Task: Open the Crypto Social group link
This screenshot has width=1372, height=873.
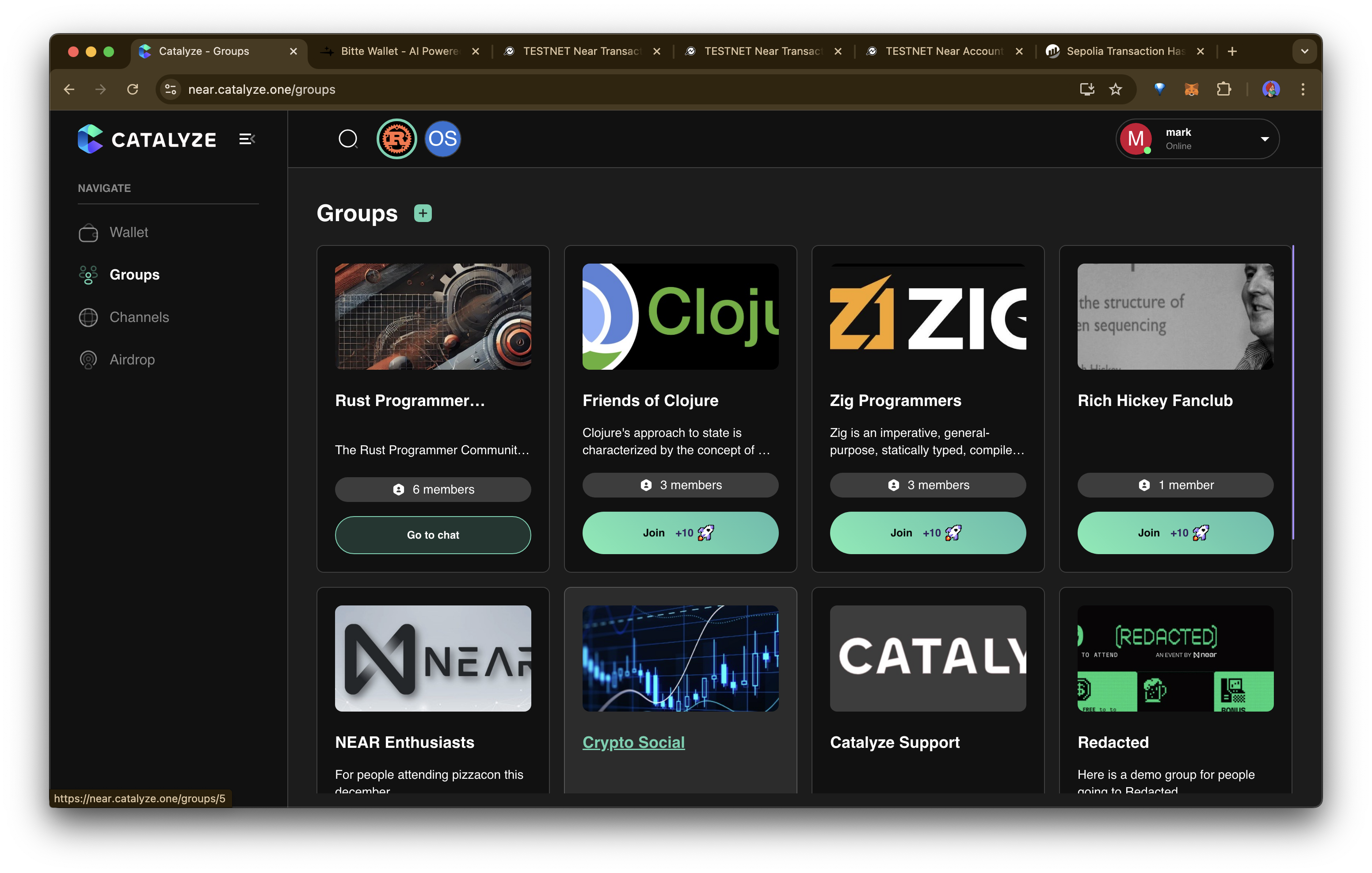Action: point(633,743)
